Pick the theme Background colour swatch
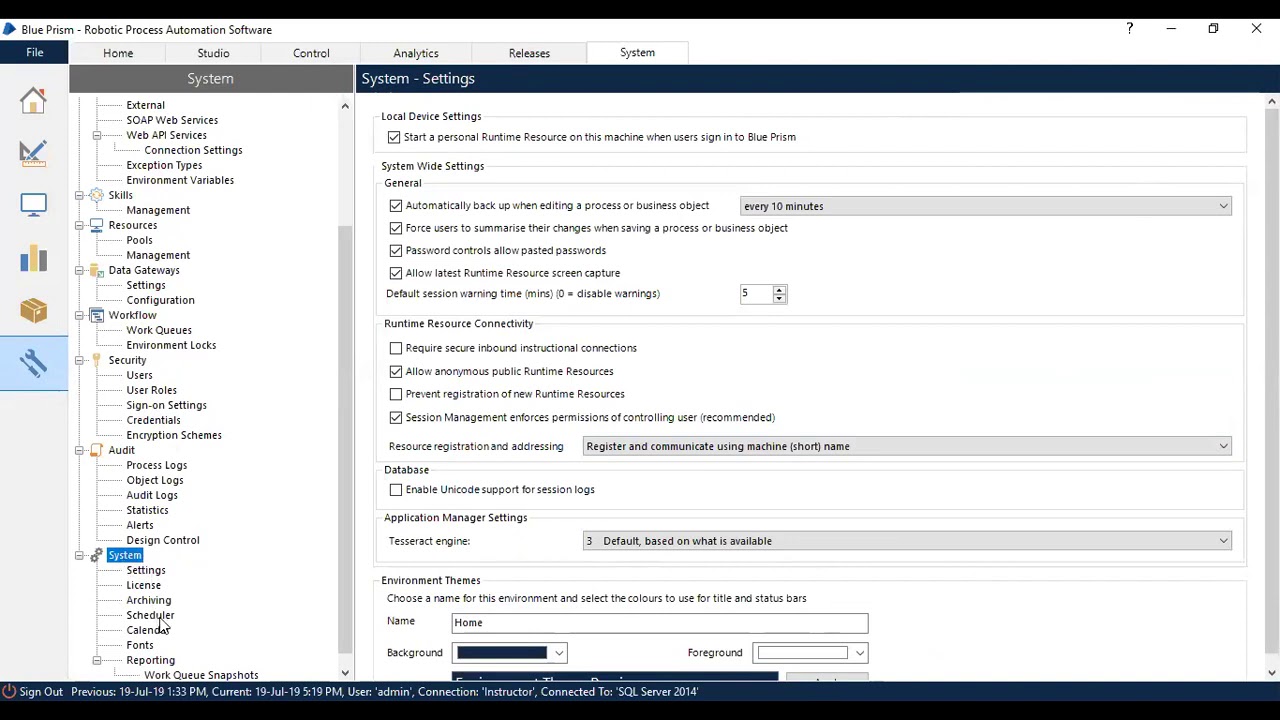This screenshot has width=1280, height=720. pos(510,653)
